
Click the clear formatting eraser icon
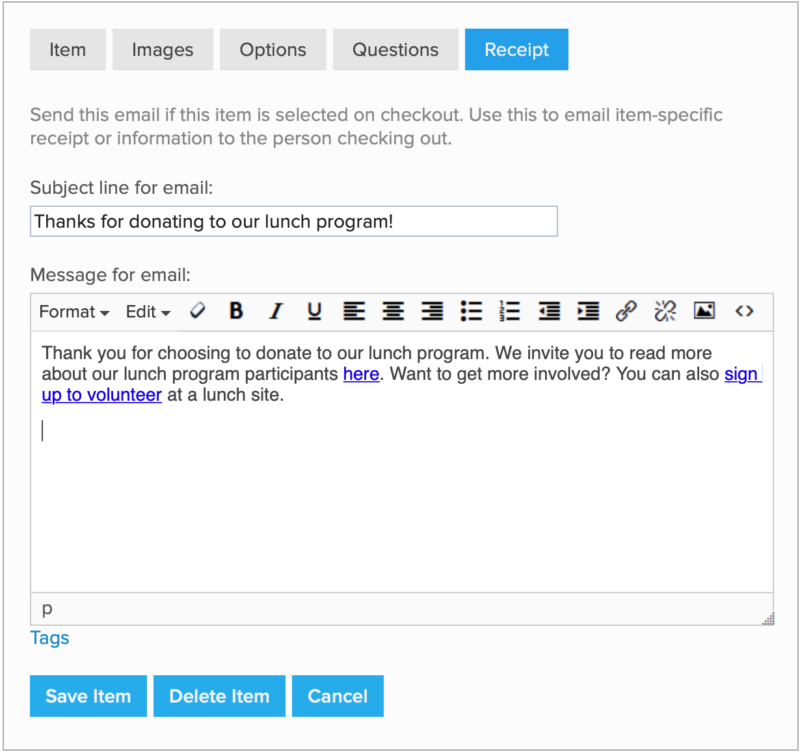point(198,311)
